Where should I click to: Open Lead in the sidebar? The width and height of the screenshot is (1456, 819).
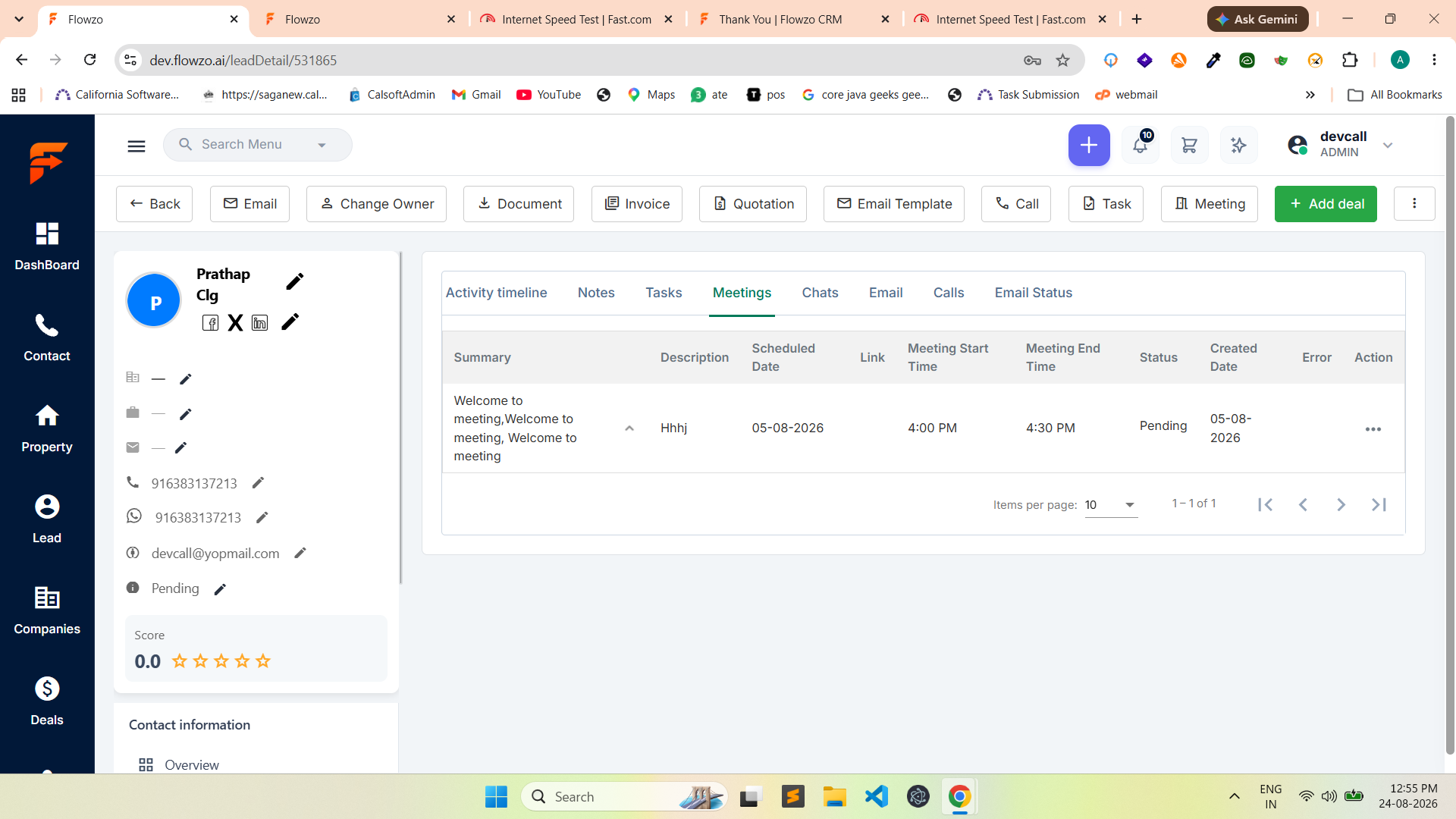click(47, 519)
